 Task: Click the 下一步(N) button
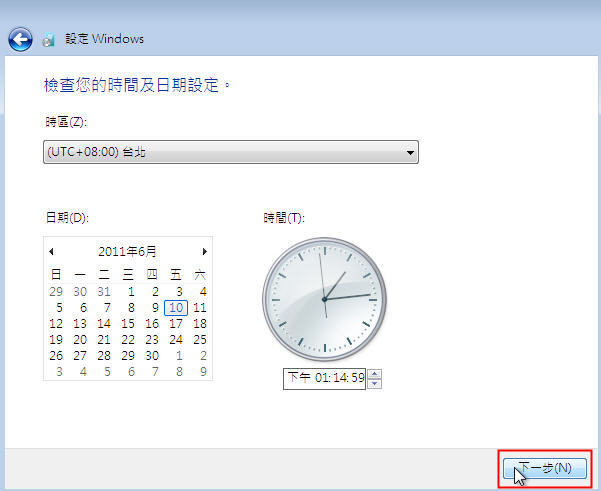click(x=545, y=468)
